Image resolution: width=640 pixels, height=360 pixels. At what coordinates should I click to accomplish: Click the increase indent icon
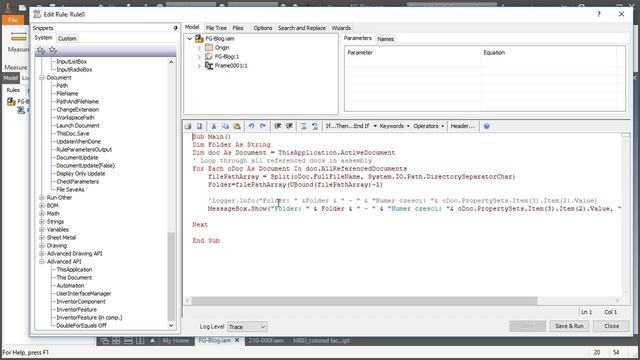289,126
